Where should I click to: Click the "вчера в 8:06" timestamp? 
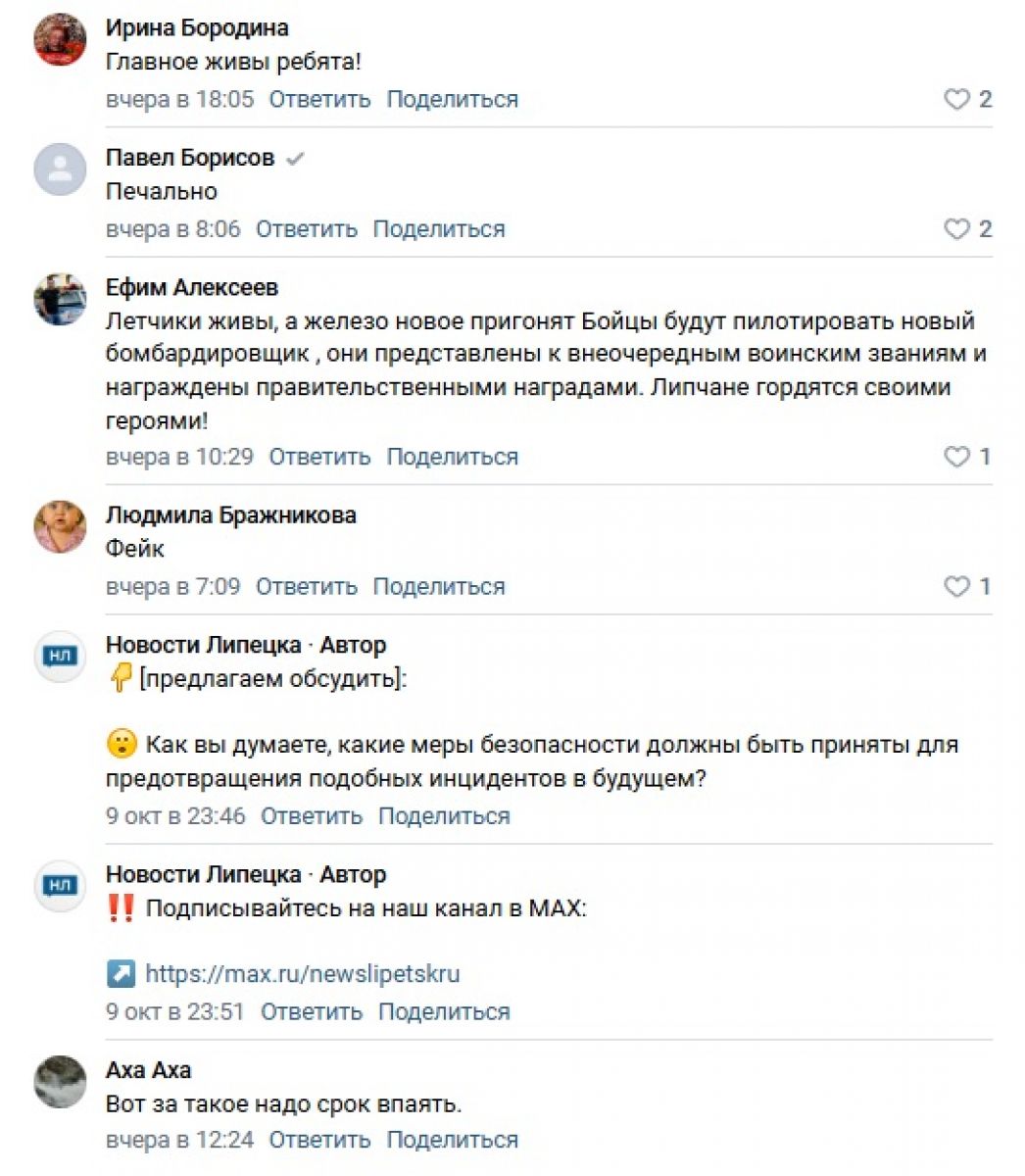pyautogui.click(x=172, y=229)
